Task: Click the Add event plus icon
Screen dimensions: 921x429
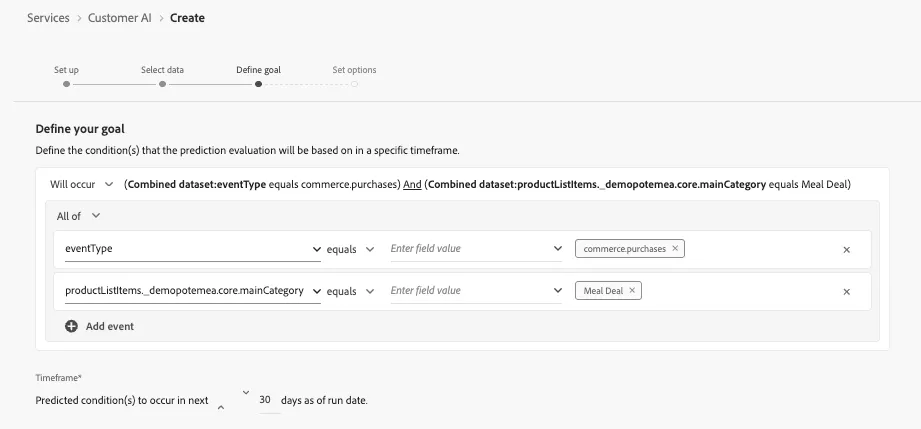Action: (71, 326)
